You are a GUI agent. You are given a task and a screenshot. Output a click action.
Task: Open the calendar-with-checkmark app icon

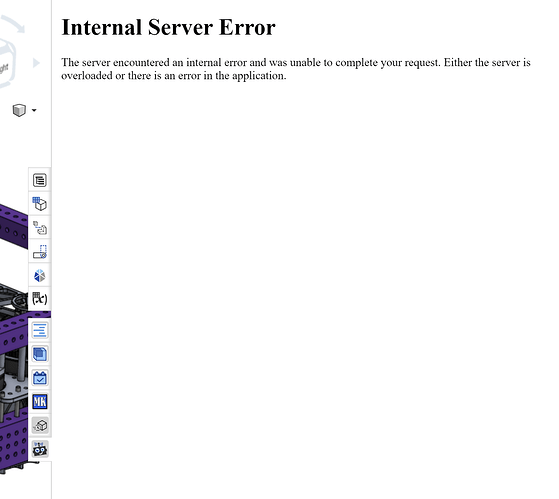pyautogui.click(x=40, y=378)
